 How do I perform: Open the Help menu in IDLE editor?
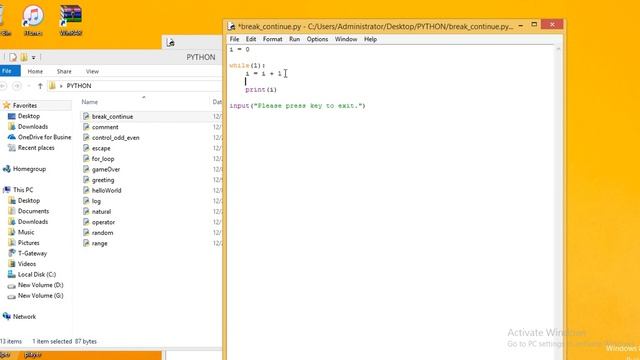click(370, 39)
